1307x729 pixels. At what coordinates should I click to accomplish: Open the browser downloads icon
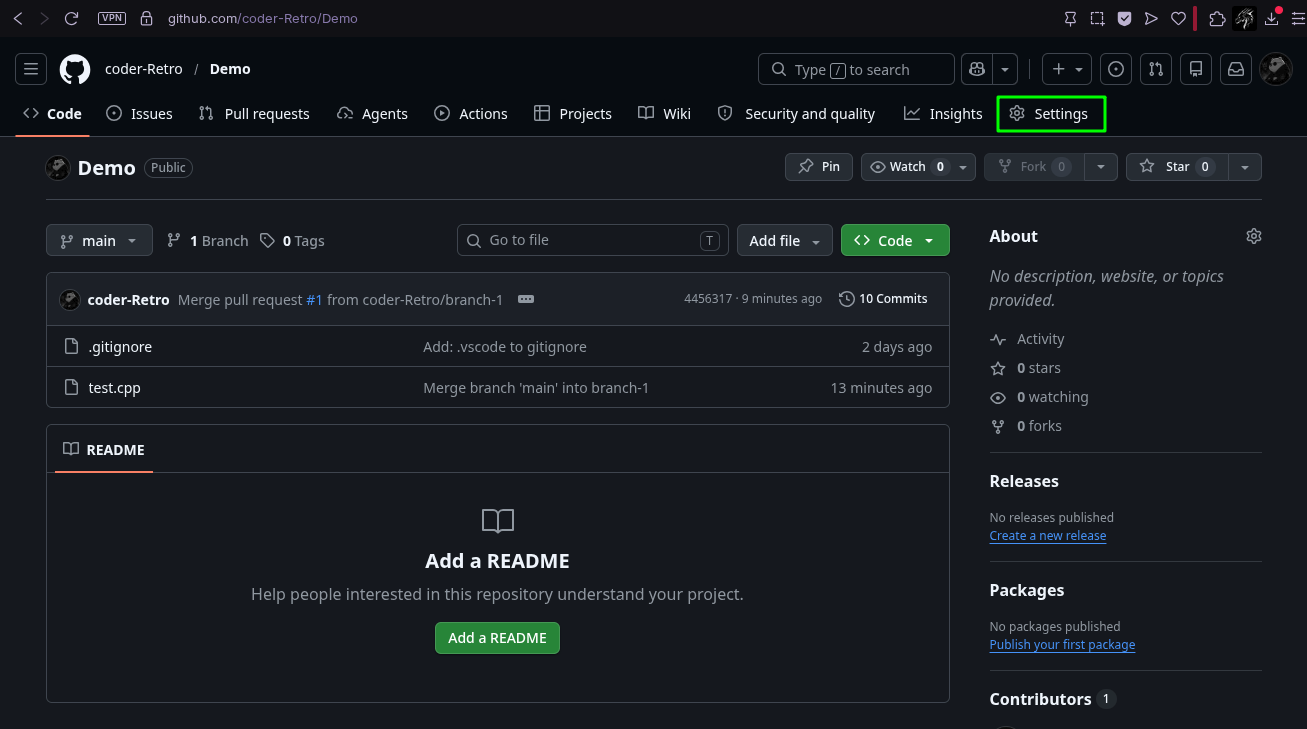coord(1273,18)
